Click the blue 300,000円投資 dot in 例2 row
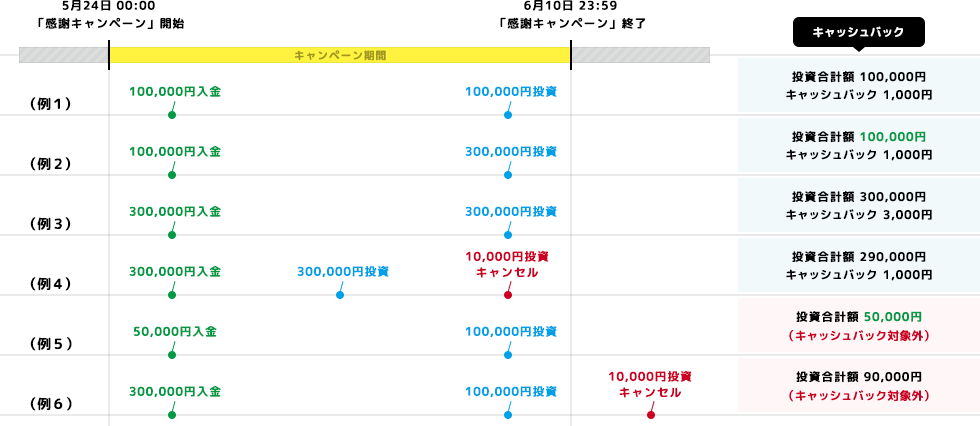Image resolution: width=980 pixels, height=426 pixels. pyautogui.click(x=508, y=175)
